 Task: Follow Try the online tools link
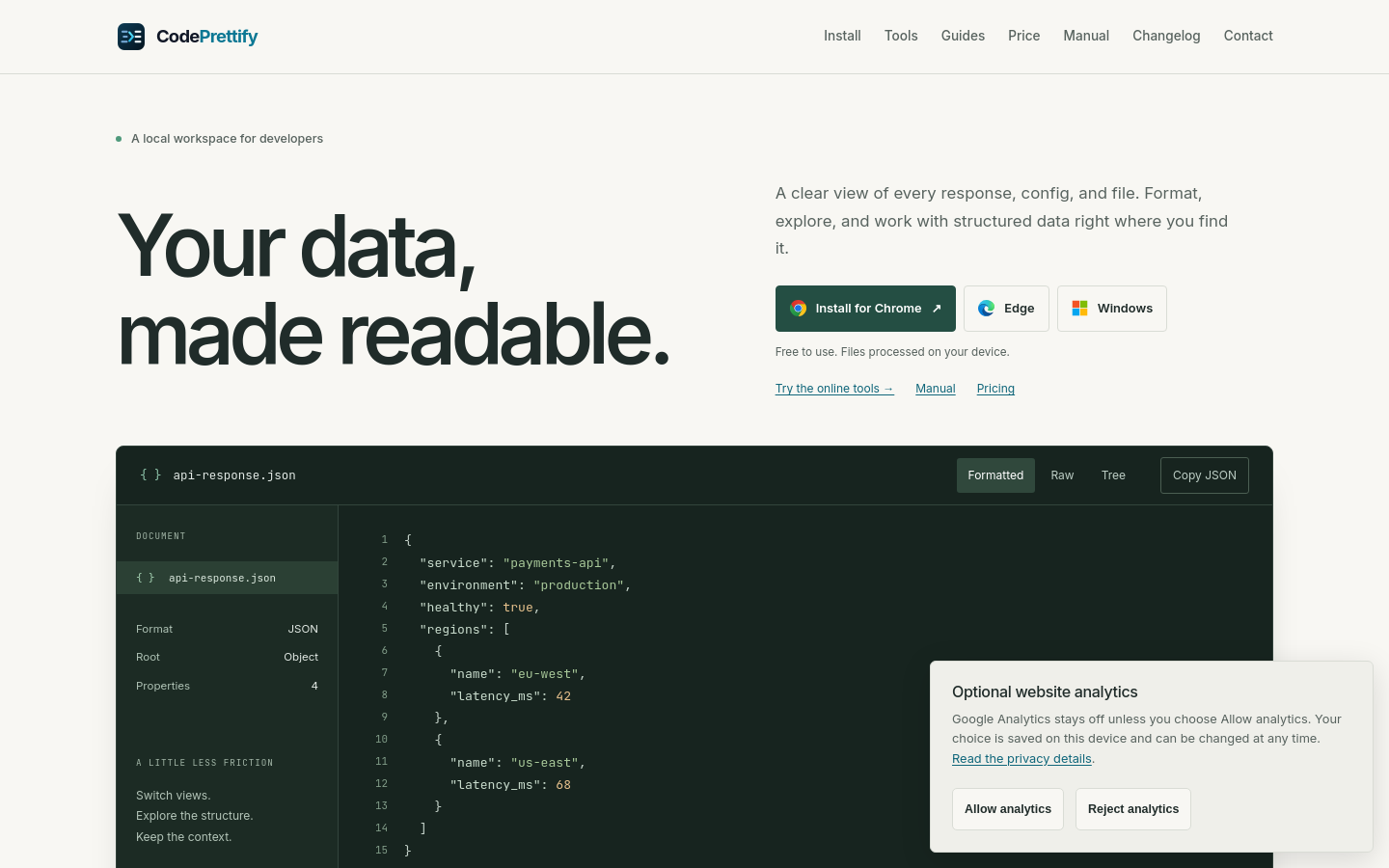[834, 389]
